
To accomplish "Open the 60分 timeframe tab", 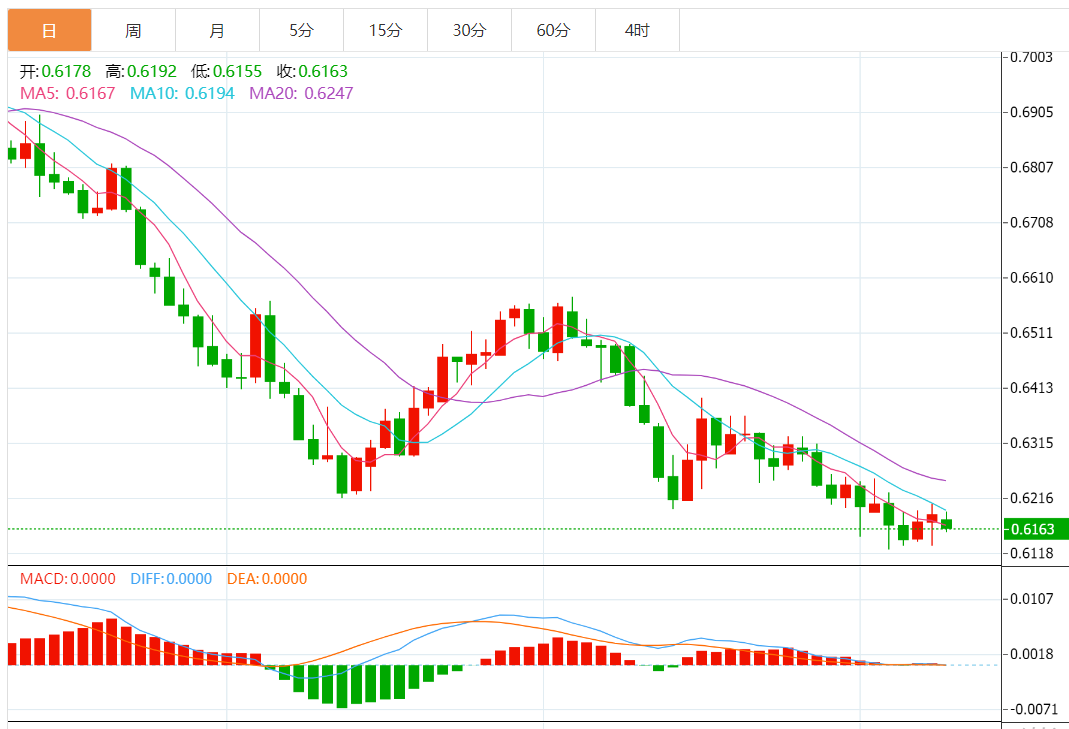I will (553, 30).
